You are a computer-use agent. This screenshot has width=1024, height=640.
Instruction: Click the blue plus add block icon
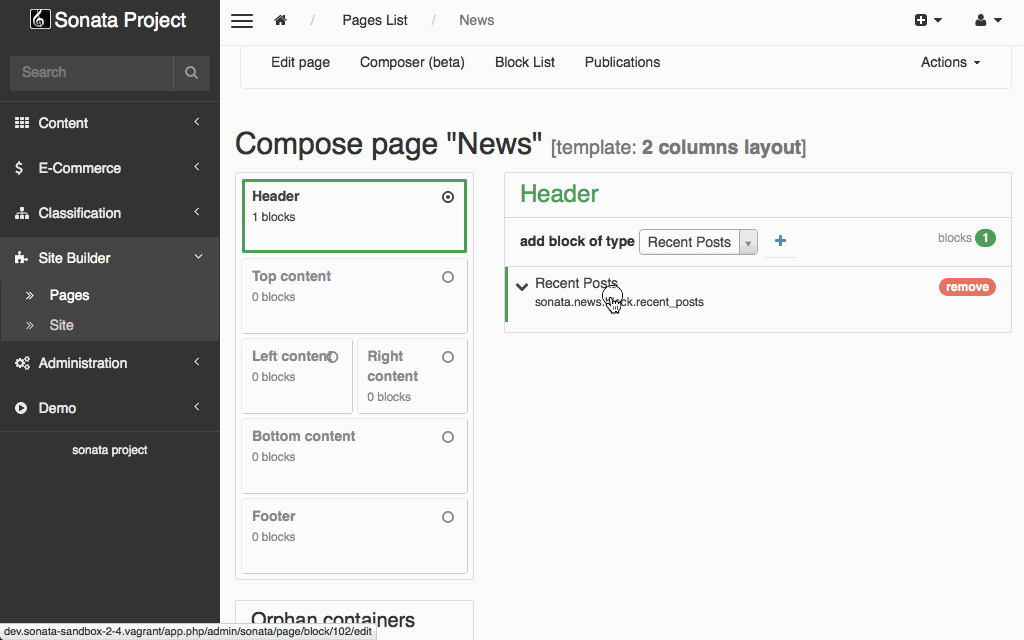coord(780,241)
